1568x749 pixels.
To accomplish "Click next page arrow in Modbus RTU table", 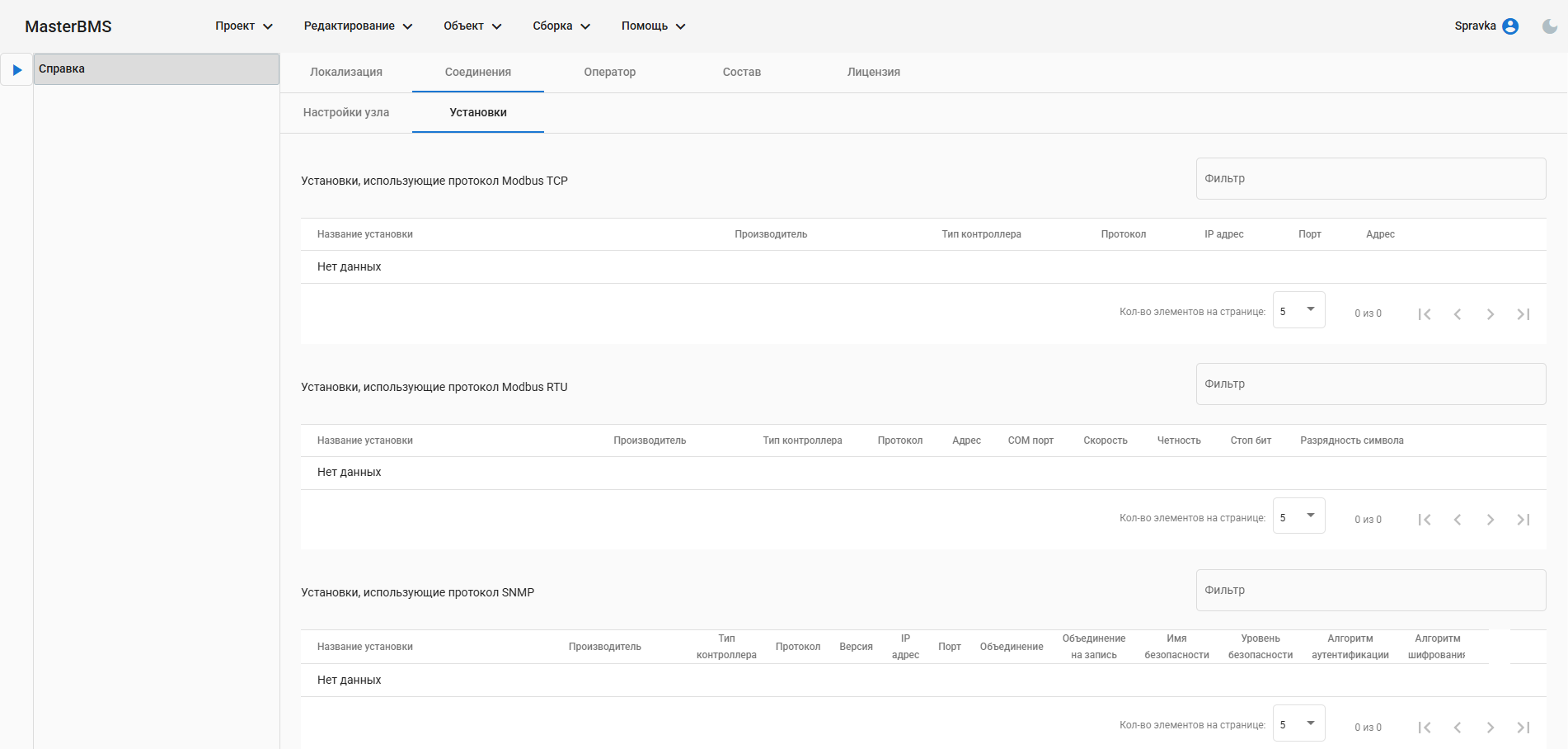I will tap(1490, 520).
